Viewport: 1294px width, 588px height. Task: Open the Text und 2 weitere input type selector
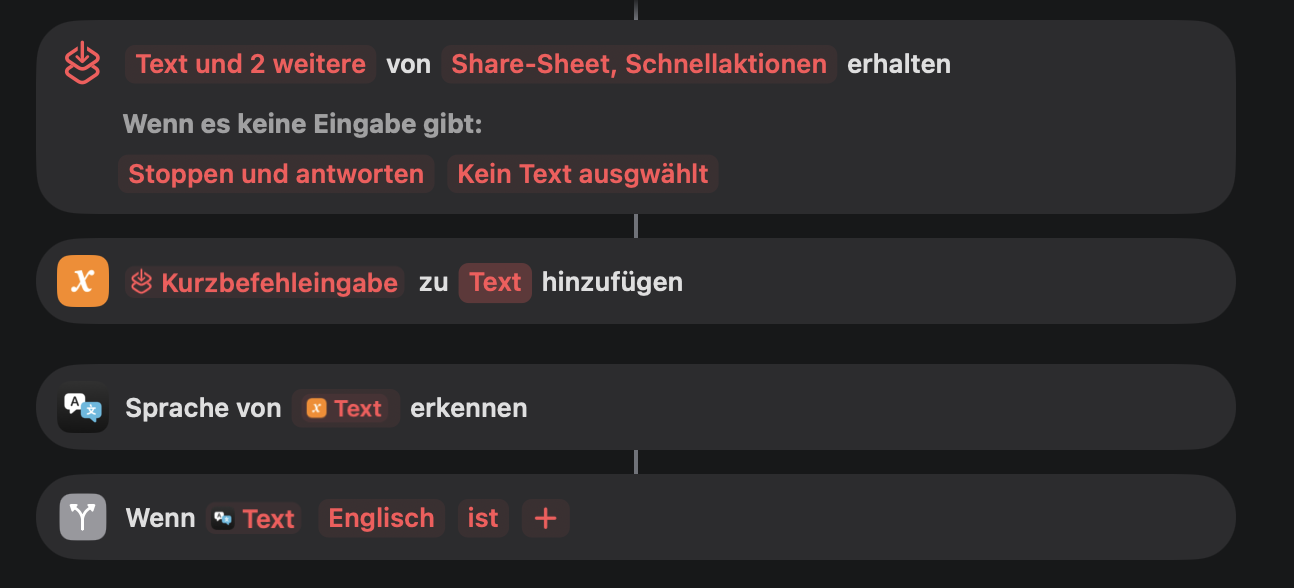pyautogui.click(x=249, y=63)
